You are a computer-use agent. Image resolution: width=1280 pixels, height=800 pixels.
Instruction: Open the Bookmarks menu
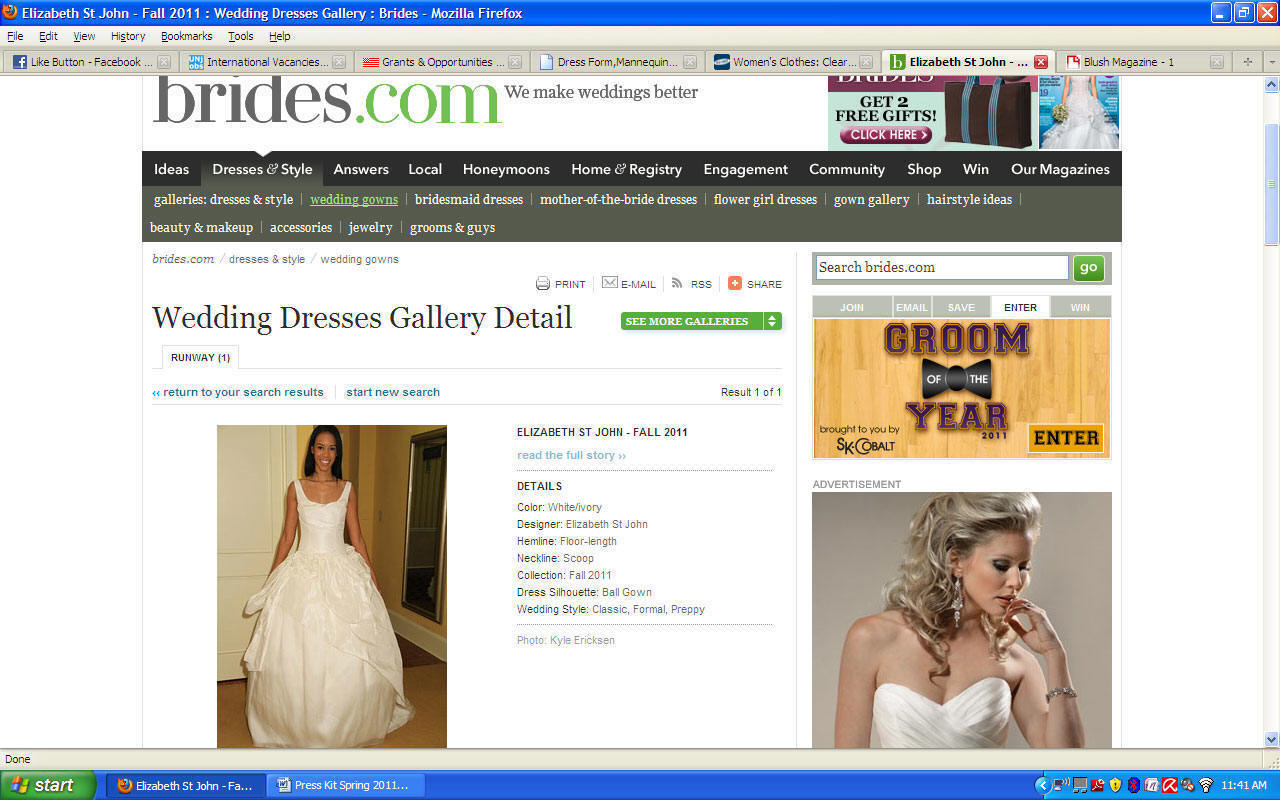186,36
